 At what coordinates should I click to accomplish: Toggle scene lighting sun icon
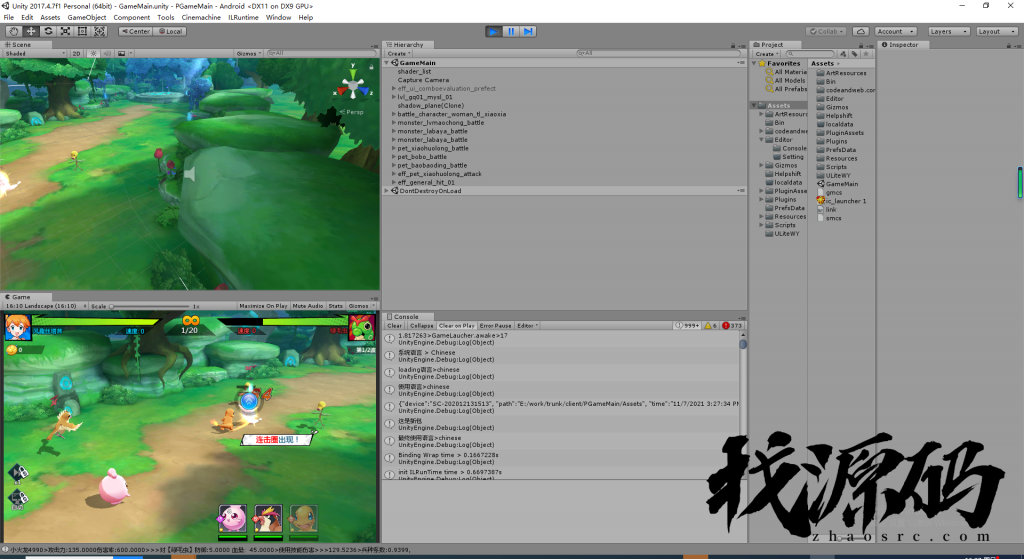[93, 54]
